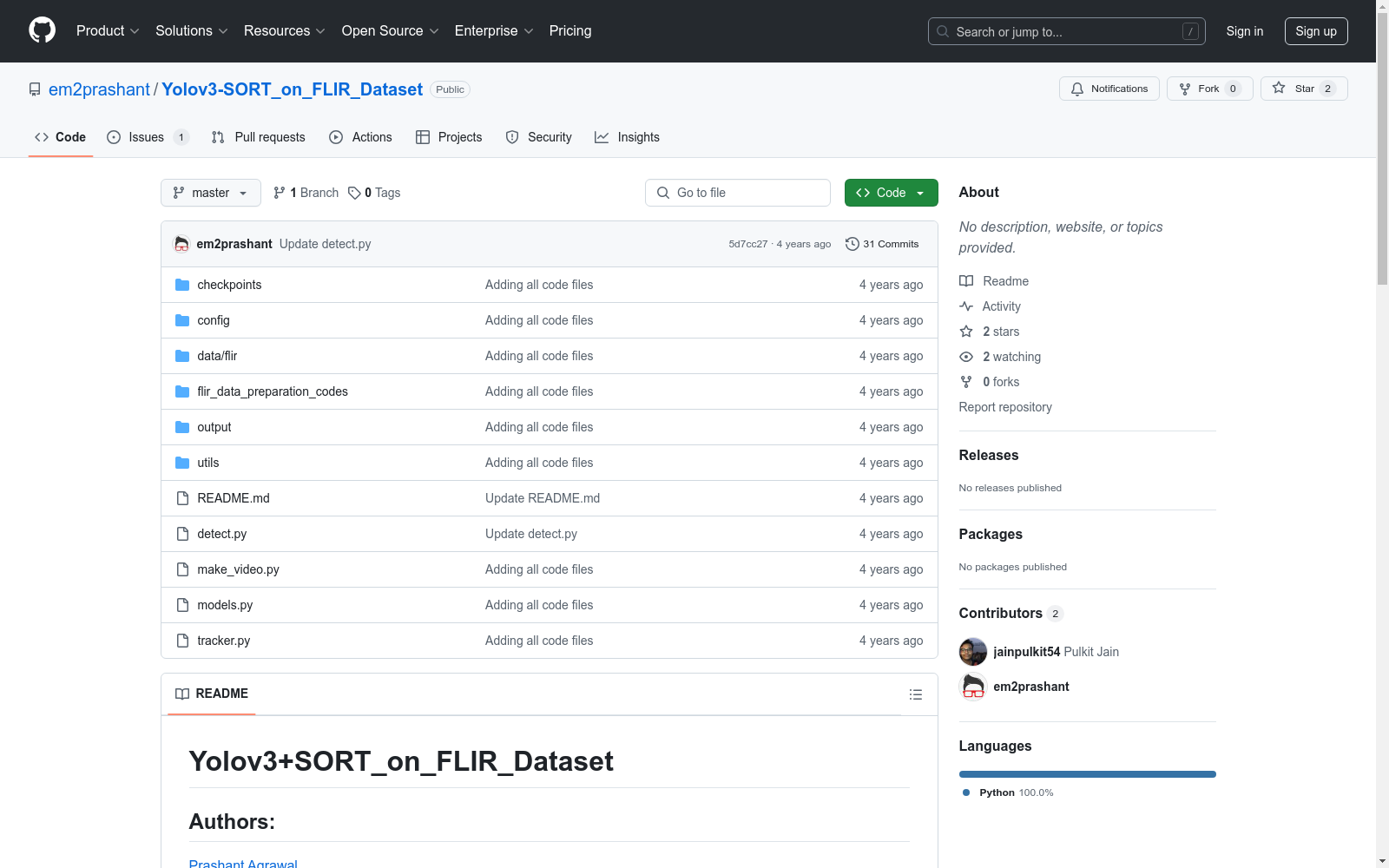The width and height of the screenshot is (1389, 868).
Task: Focus the Search or jump to field
Action: pos(1067,31)
